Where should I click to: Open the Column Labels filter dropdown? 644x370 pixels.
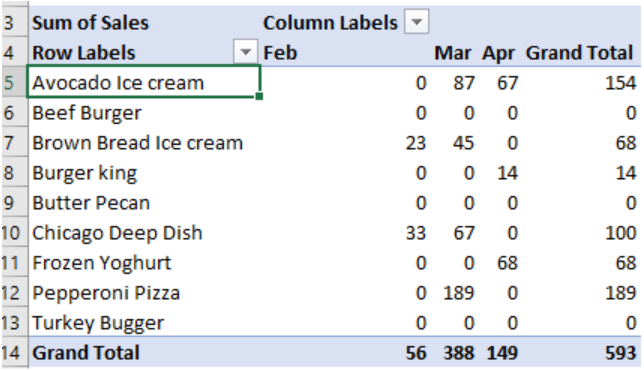click(416, 21)
